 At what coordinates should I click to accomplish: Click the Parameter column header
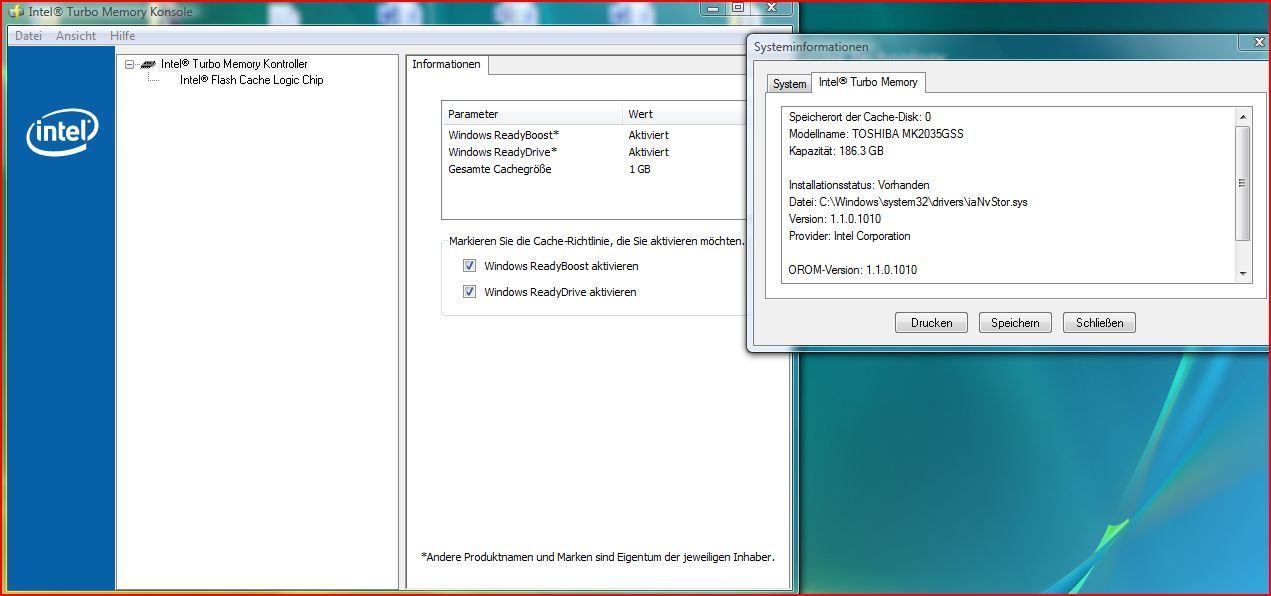(532, 114)
